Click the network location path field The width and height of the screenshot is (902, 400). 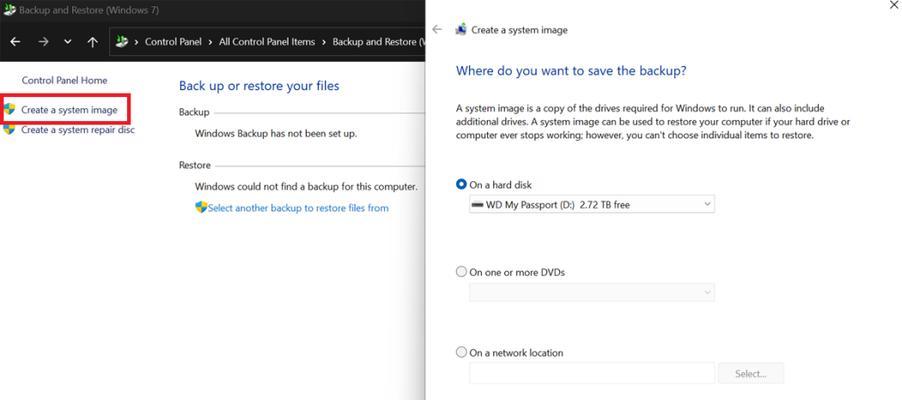[x=592, y=374]
